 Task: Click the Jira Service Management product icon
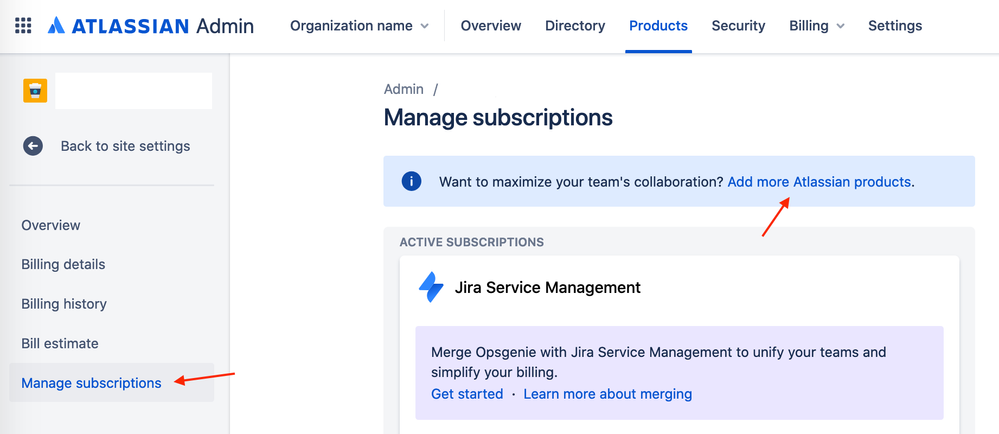[431, 287]
